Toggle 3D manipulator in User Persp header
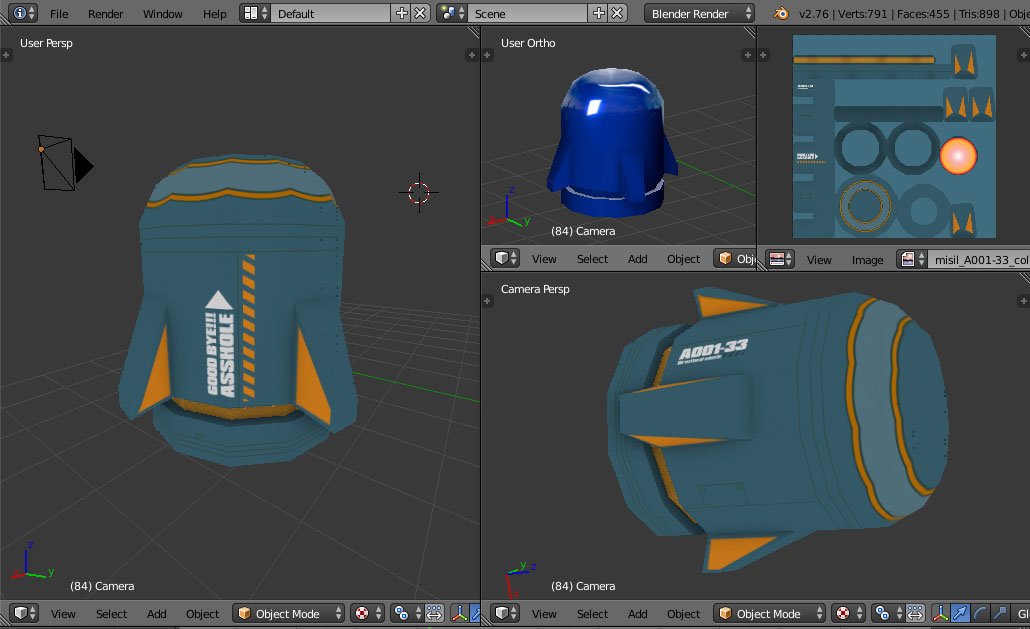 (460, 613)
